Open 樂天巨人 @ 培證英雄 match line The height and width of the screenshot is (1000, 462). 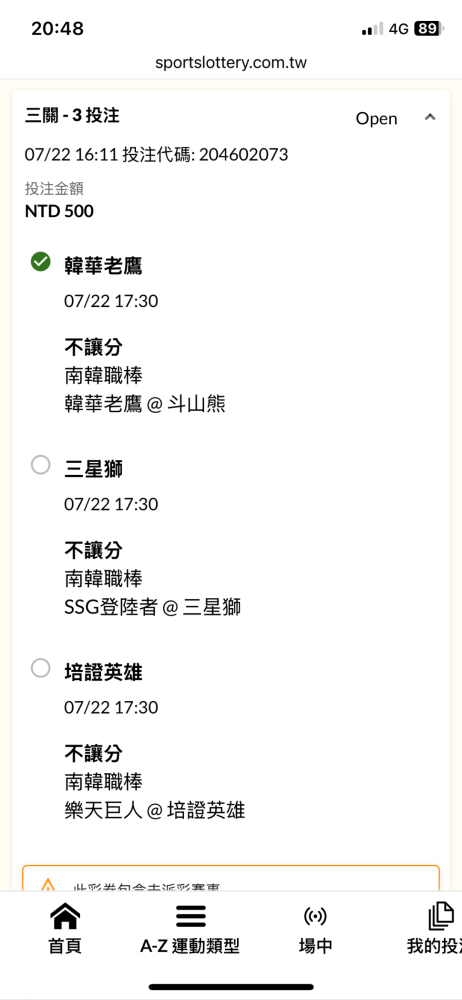pos(154,810)
